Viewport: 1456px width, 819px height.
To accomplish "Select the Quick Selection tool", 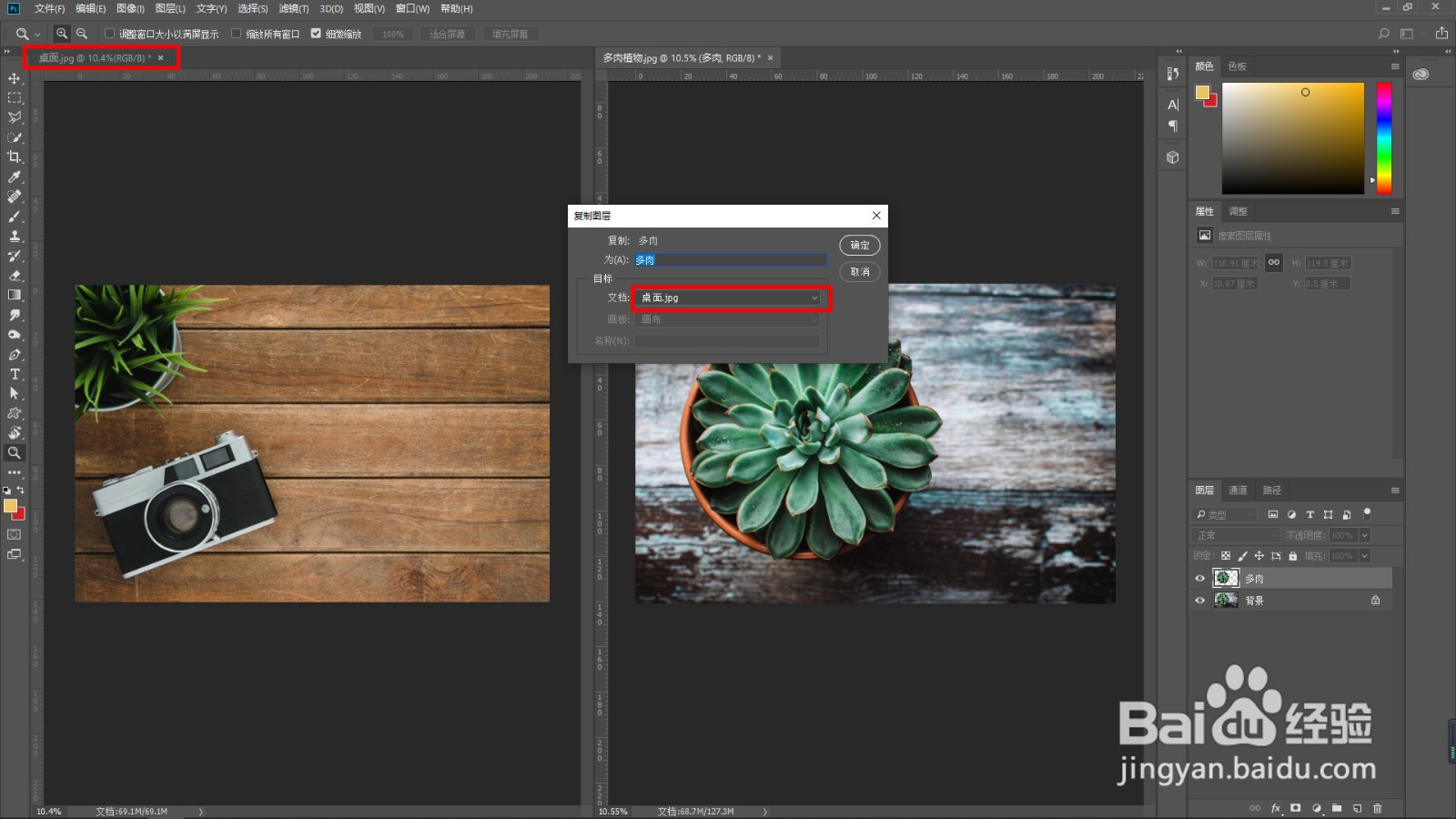I will point(15,137).
